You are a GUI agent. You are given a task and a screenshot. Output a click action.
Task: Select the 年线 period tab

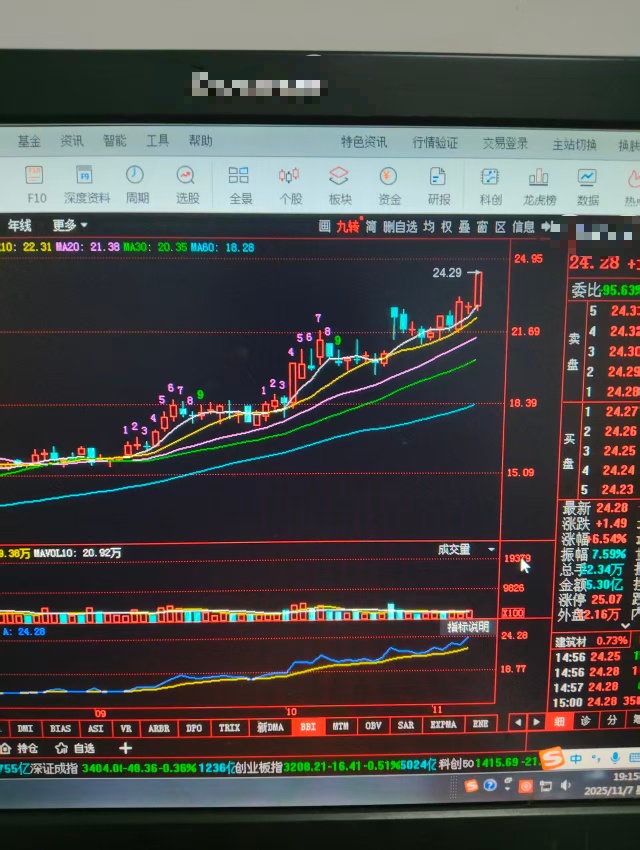(x=20, y=225)
